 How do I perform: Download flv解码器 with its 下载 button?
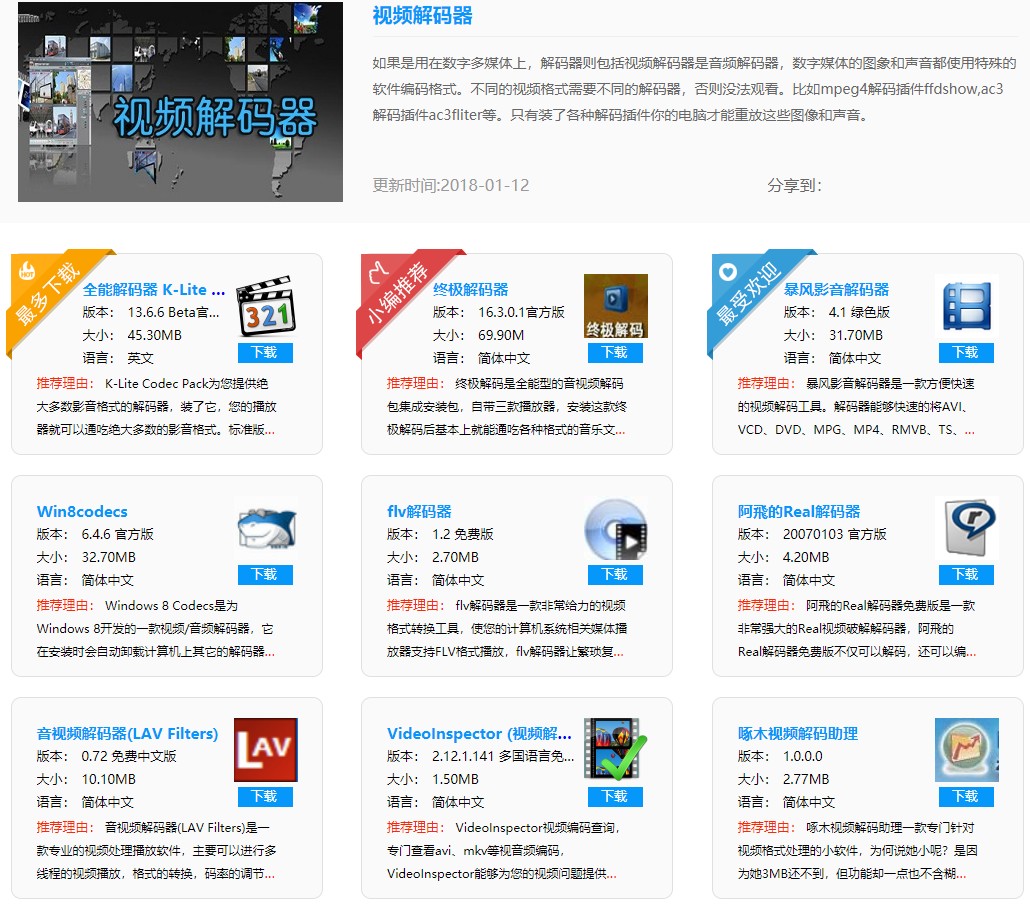coord(616,575)
